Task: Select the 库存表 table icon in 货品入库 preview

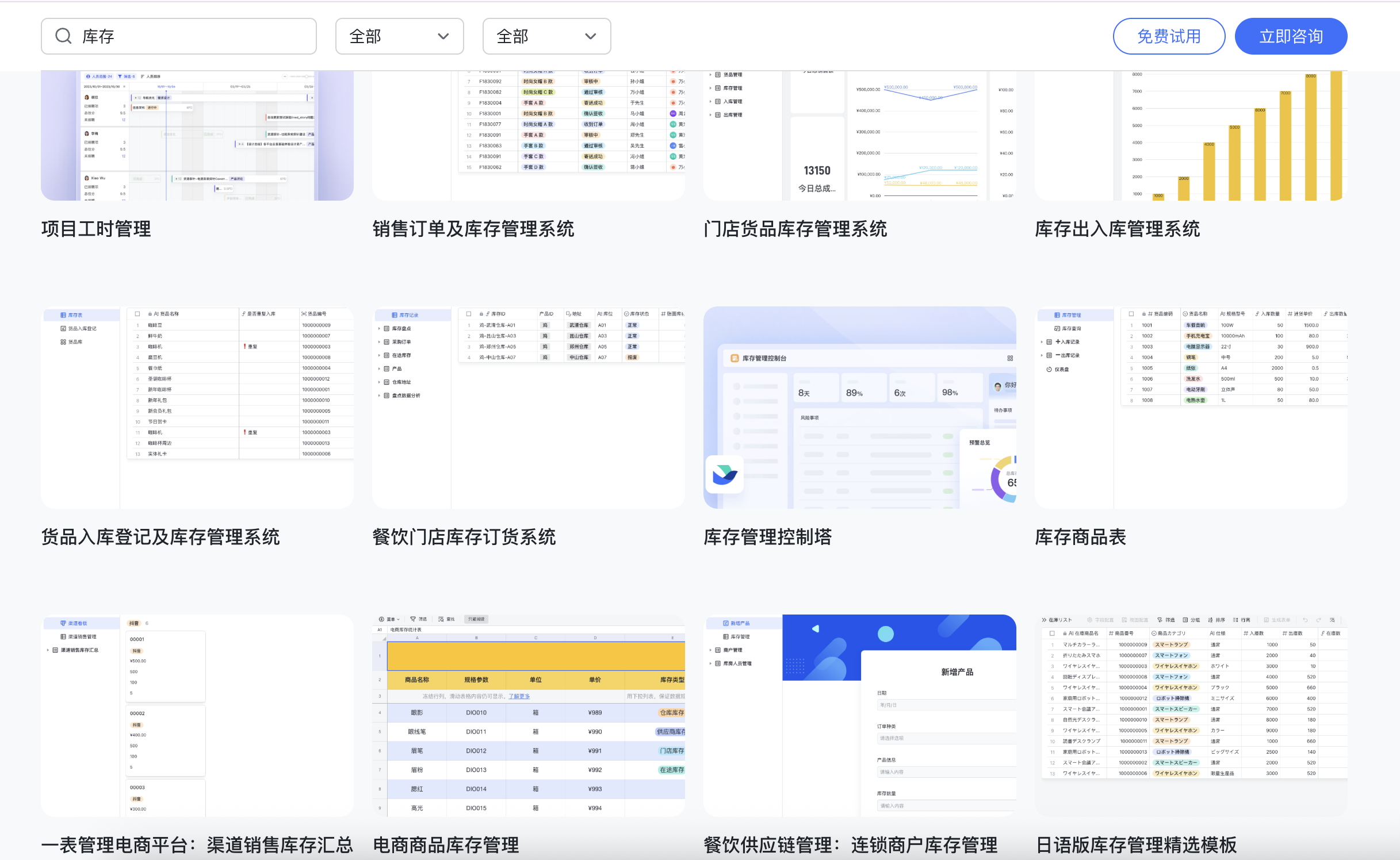Action: (x=63, y=315)
